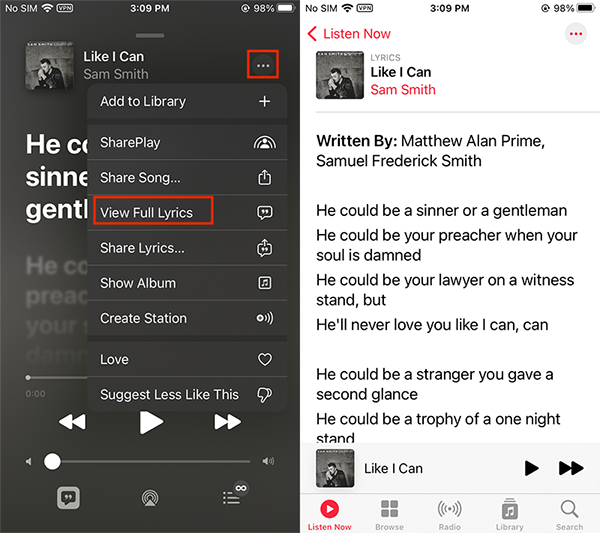Open Sam Smith artist link on lyrics page
The width and height of the screenshot is (600, 533).
[x=402, y=89]
